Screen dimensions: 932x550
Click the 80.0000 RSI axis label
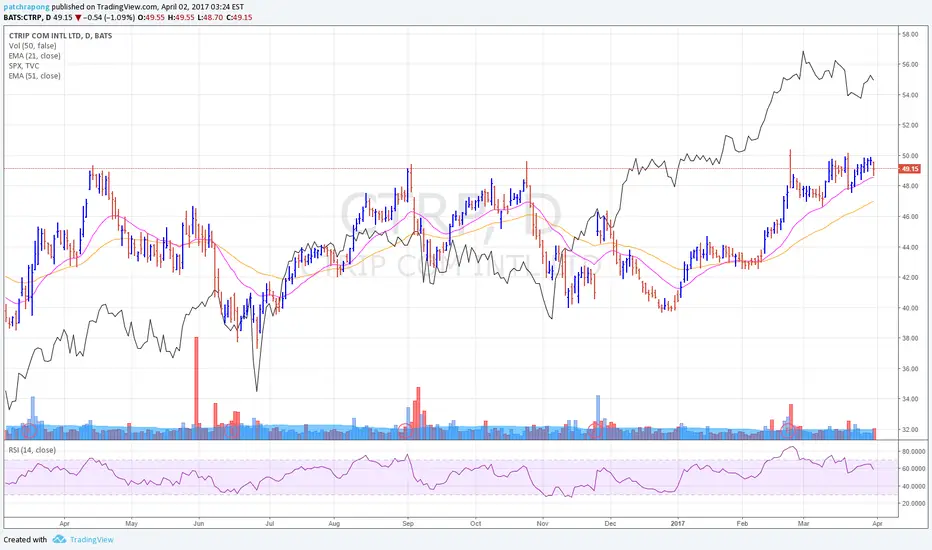914,452
